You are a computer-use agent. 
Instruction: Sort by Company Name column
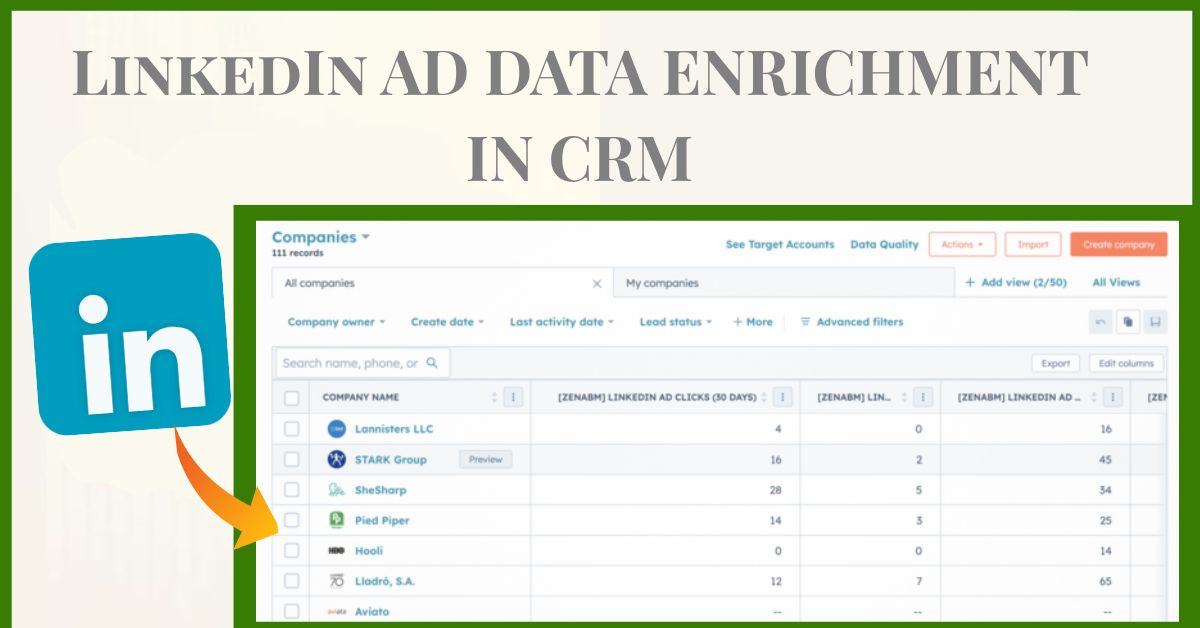coord(494,398)
